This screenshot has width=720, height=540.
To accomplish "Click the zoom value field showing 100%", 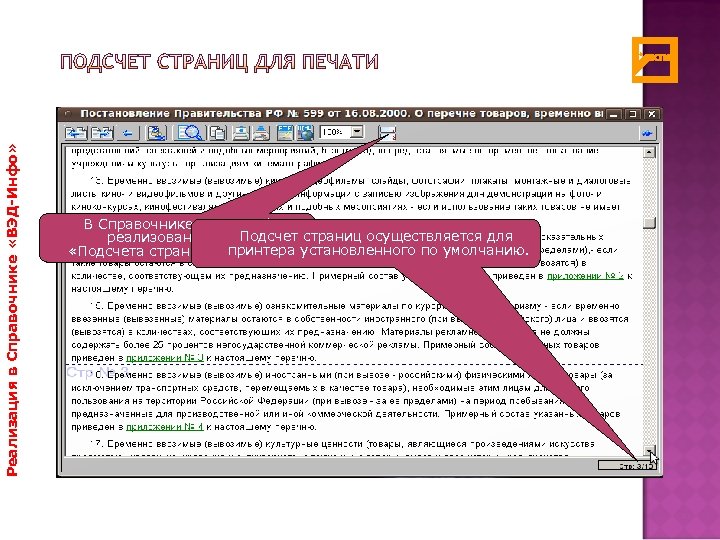I will (x=335, y=132).
